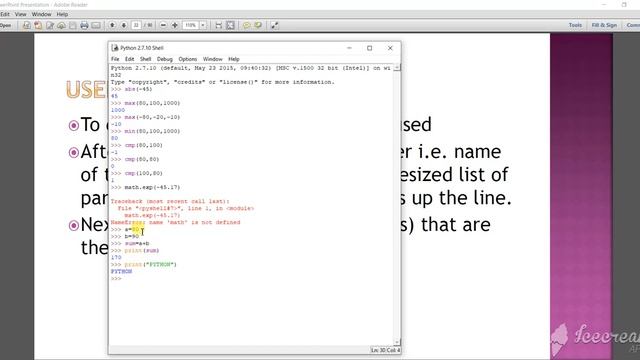The width and height of the screenshot is (640, 360).
Task: Click the last empty >>> prompt
Action: click(x=116, y=279)
